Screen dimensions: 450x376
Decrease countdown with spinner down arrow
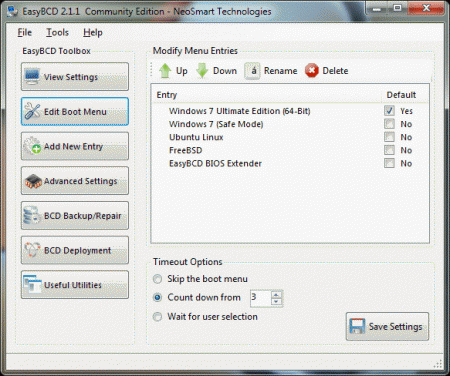(x=276, y=302)
